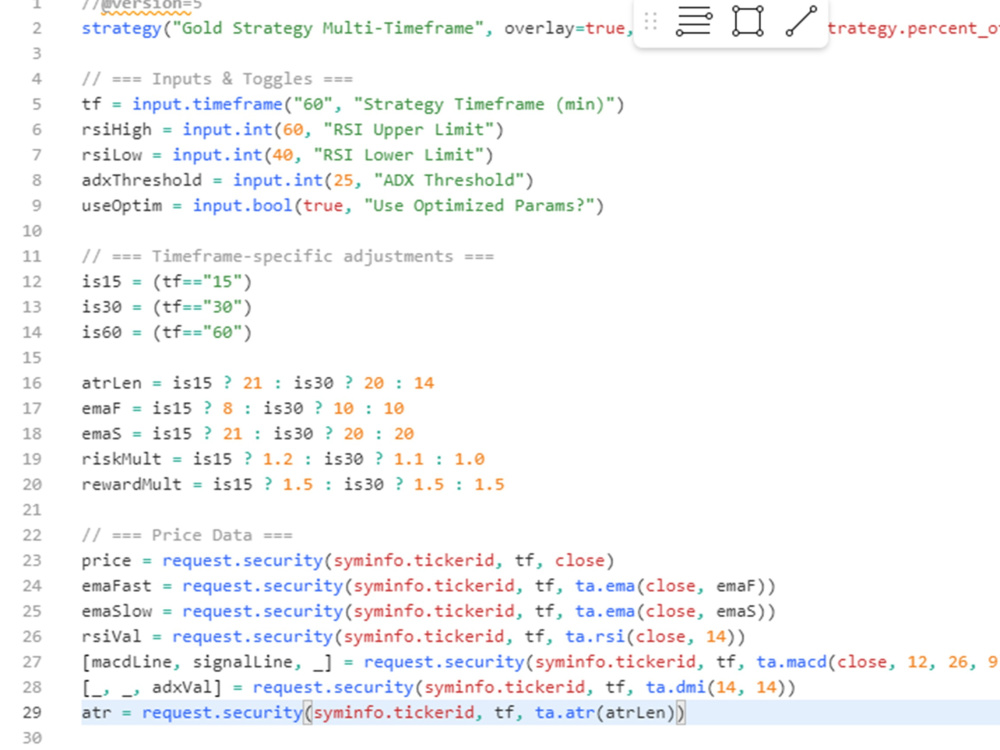Click 'input.bool' on line 9
Image resolution: width=1000 pixels, height=750 pixels.
tap(242, 206)
